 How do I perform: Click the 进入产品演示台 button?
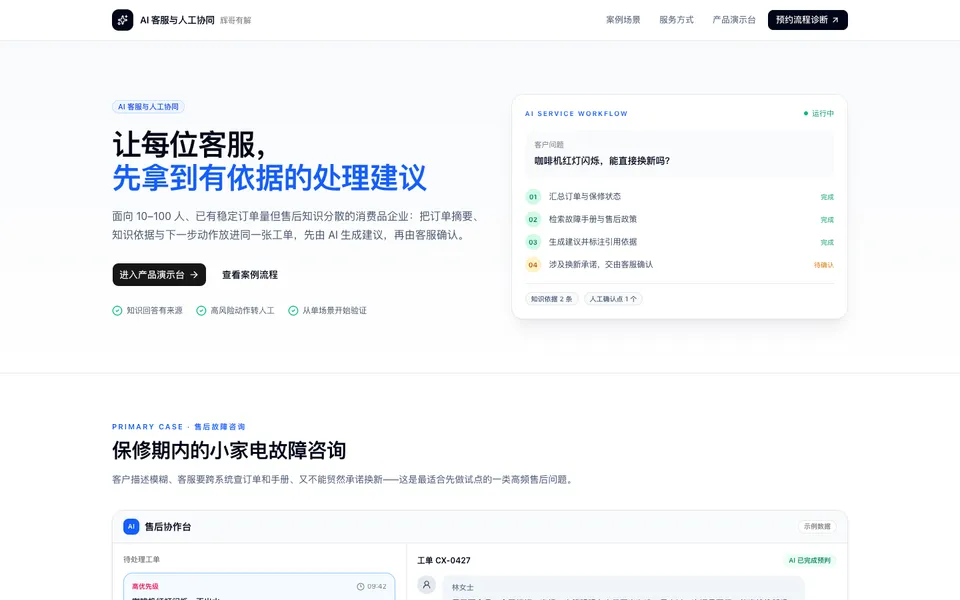pos(159,275)
